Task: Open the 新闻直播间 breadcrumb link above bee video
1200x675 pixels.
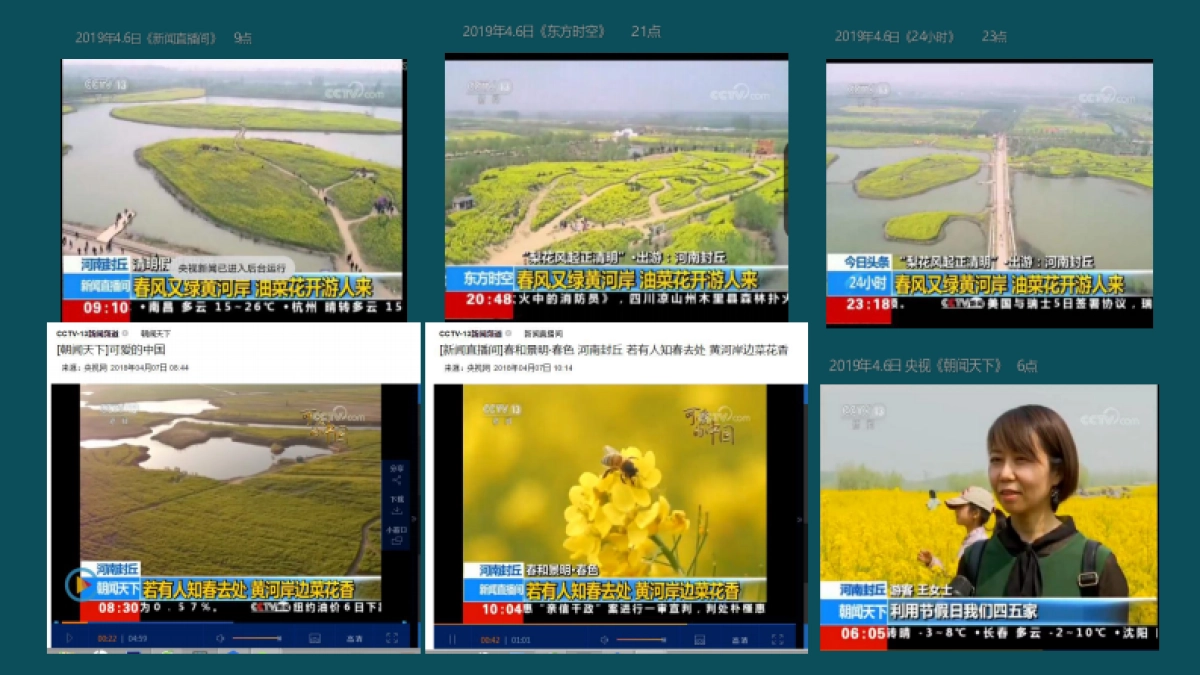Action: pos(543,333)
